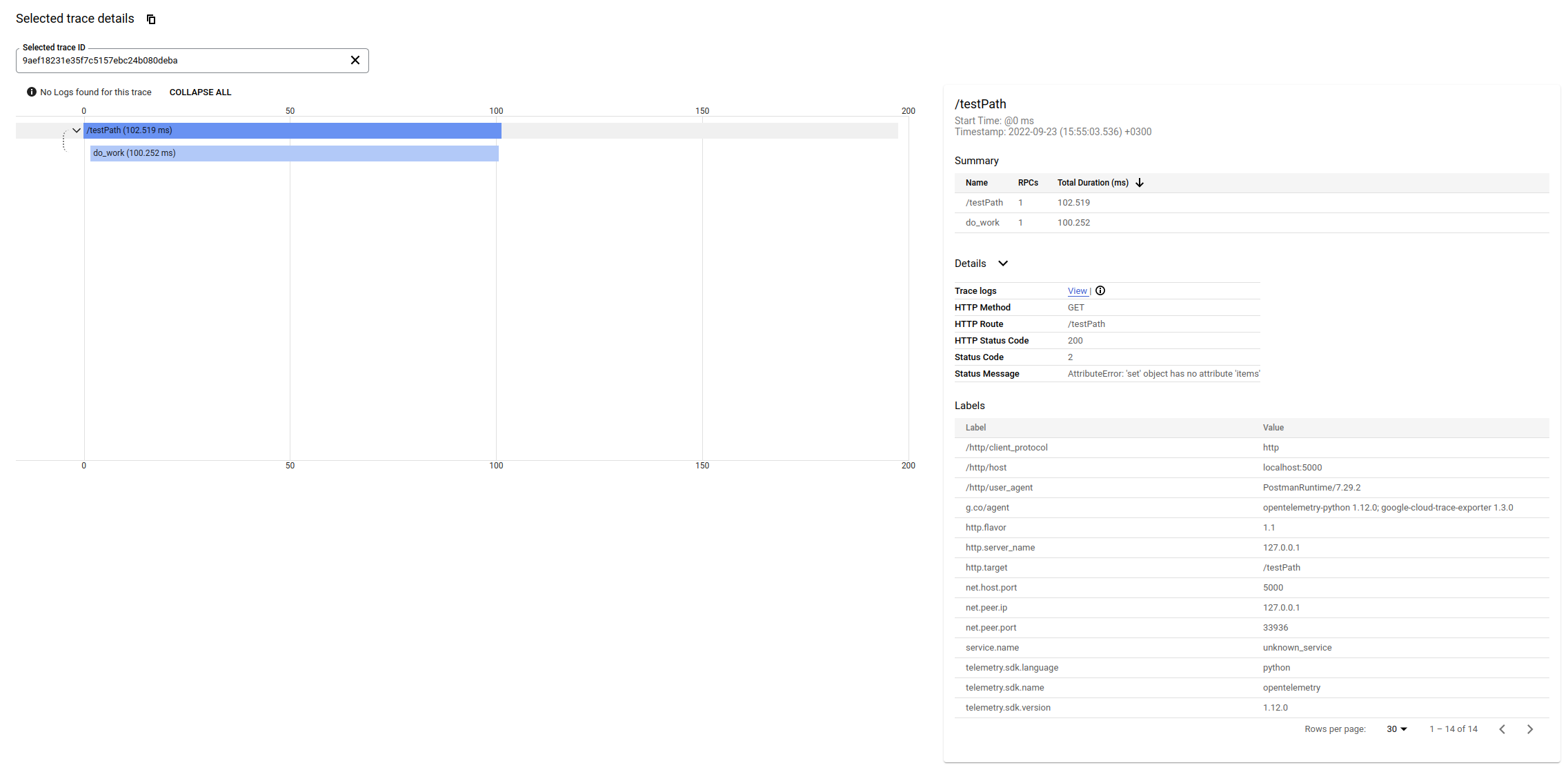Viewport: 1568px width, 772px height.
Task: Open the View link for Trace logs
Action: tap(1077, 290)
